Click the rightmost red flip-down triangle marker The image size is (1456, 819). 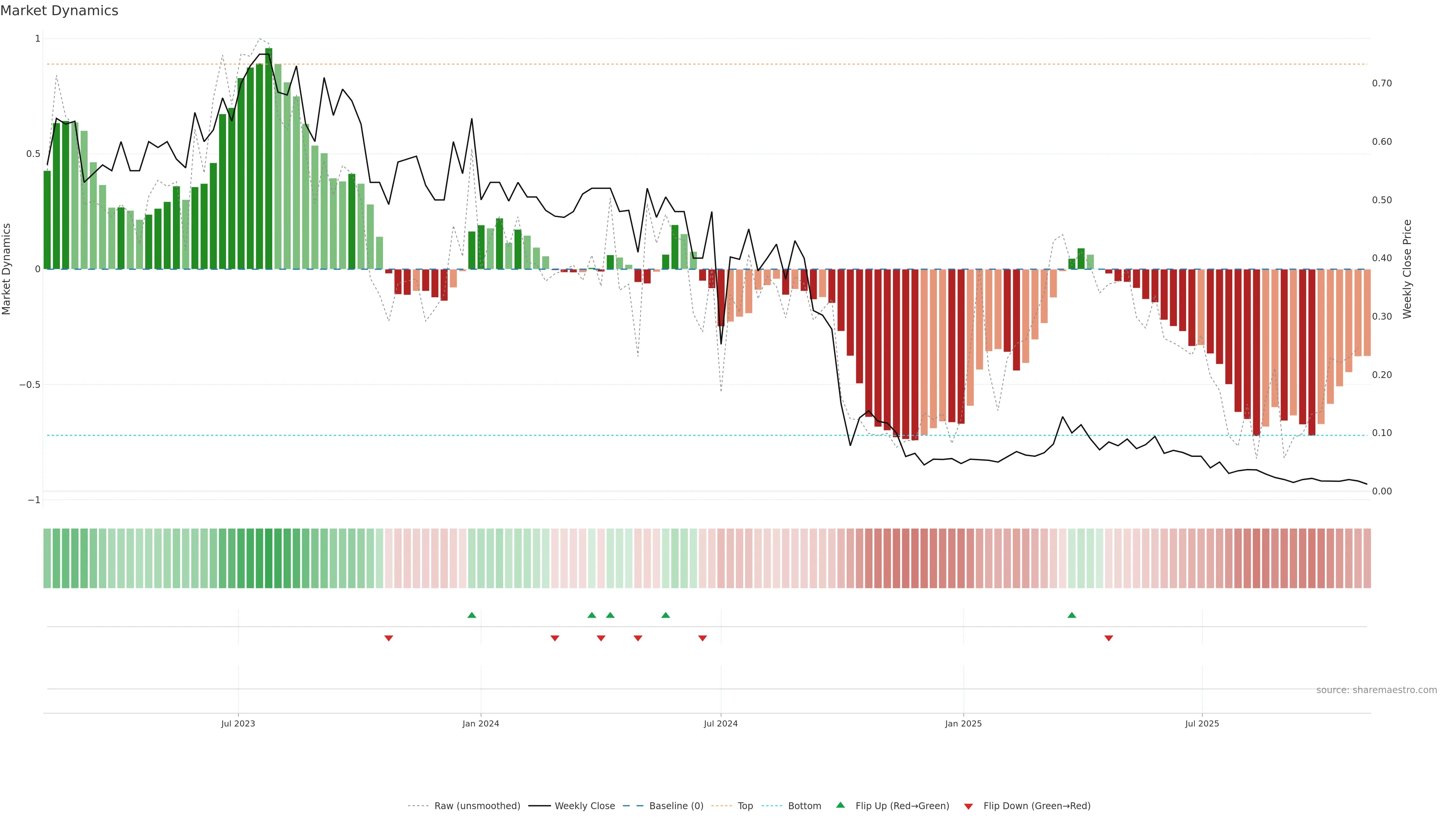[x=1108, y=638]
